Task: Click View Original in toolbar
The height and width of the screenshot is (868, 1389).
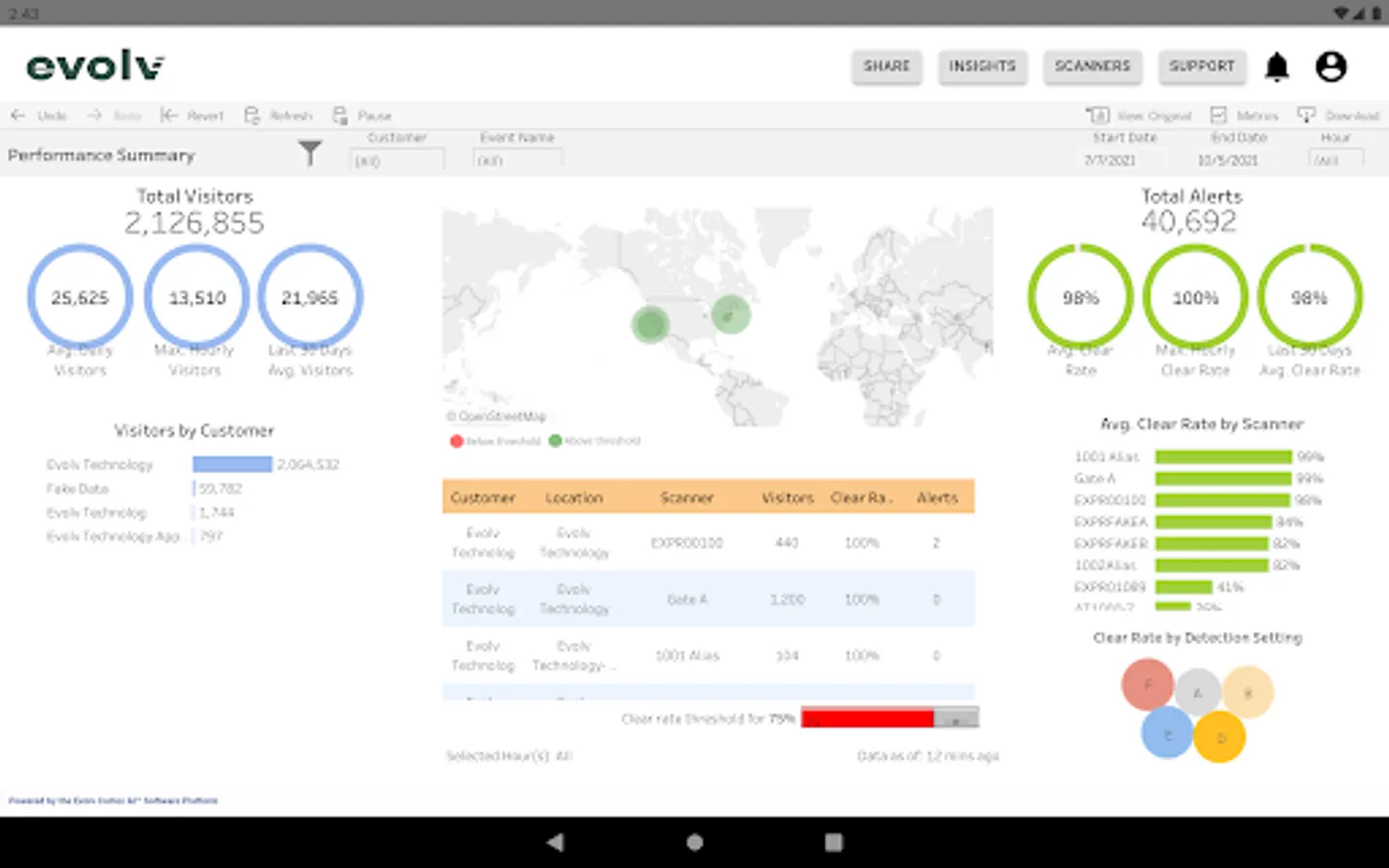Action: point(1139,115)
